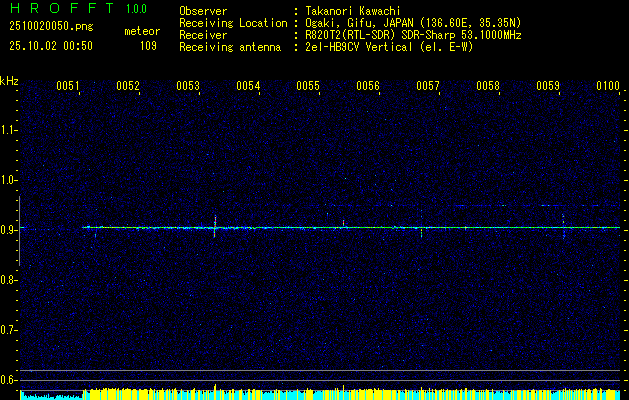Click the date stamp 25.10.02 00:50

pos(51,46)
